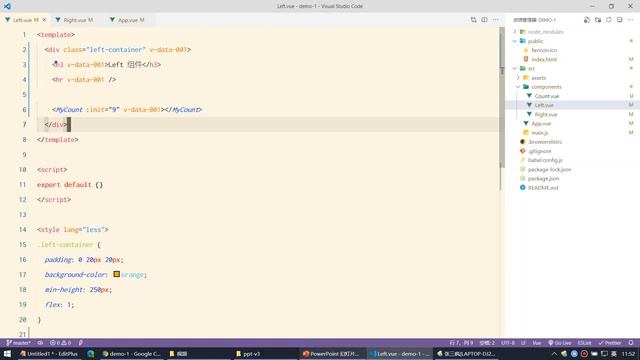Split the editor to the right
Screen dimensions: 640x360
click(484, 20)
